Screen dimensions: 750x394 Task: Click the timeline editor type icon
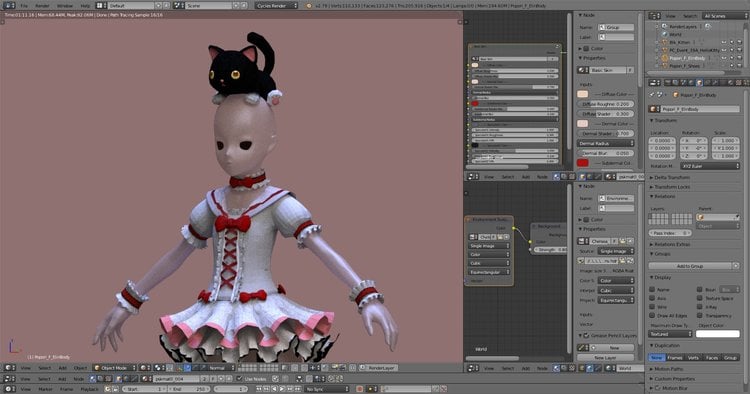coord(9,389)
